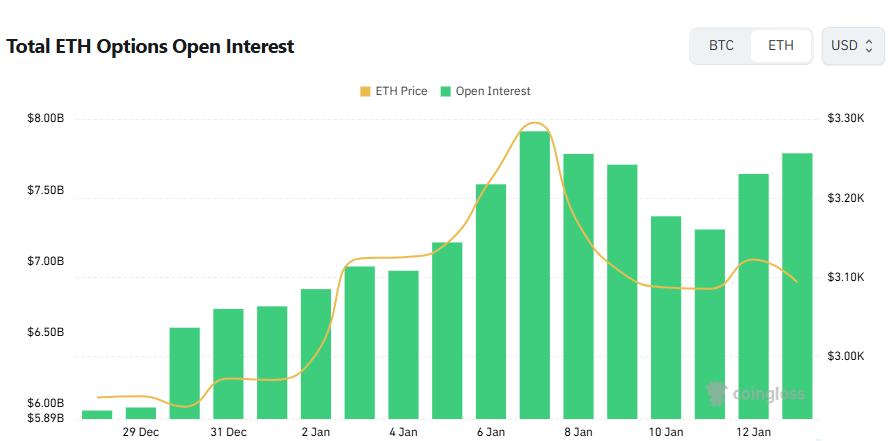Select the 29 Dec bar
893x441 pixels.
pos(141,412)
